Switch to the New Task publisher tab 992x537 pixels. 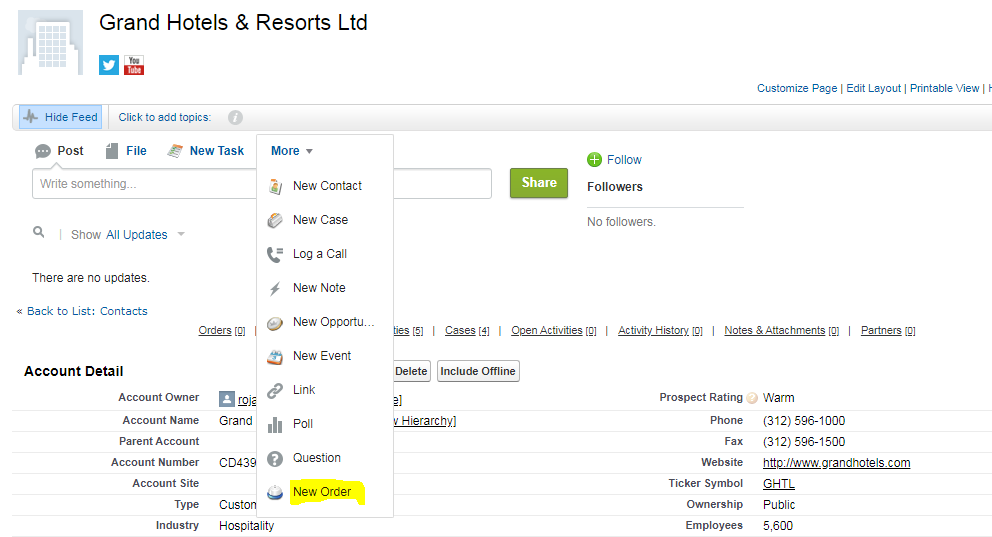click(x=205, y=151)
